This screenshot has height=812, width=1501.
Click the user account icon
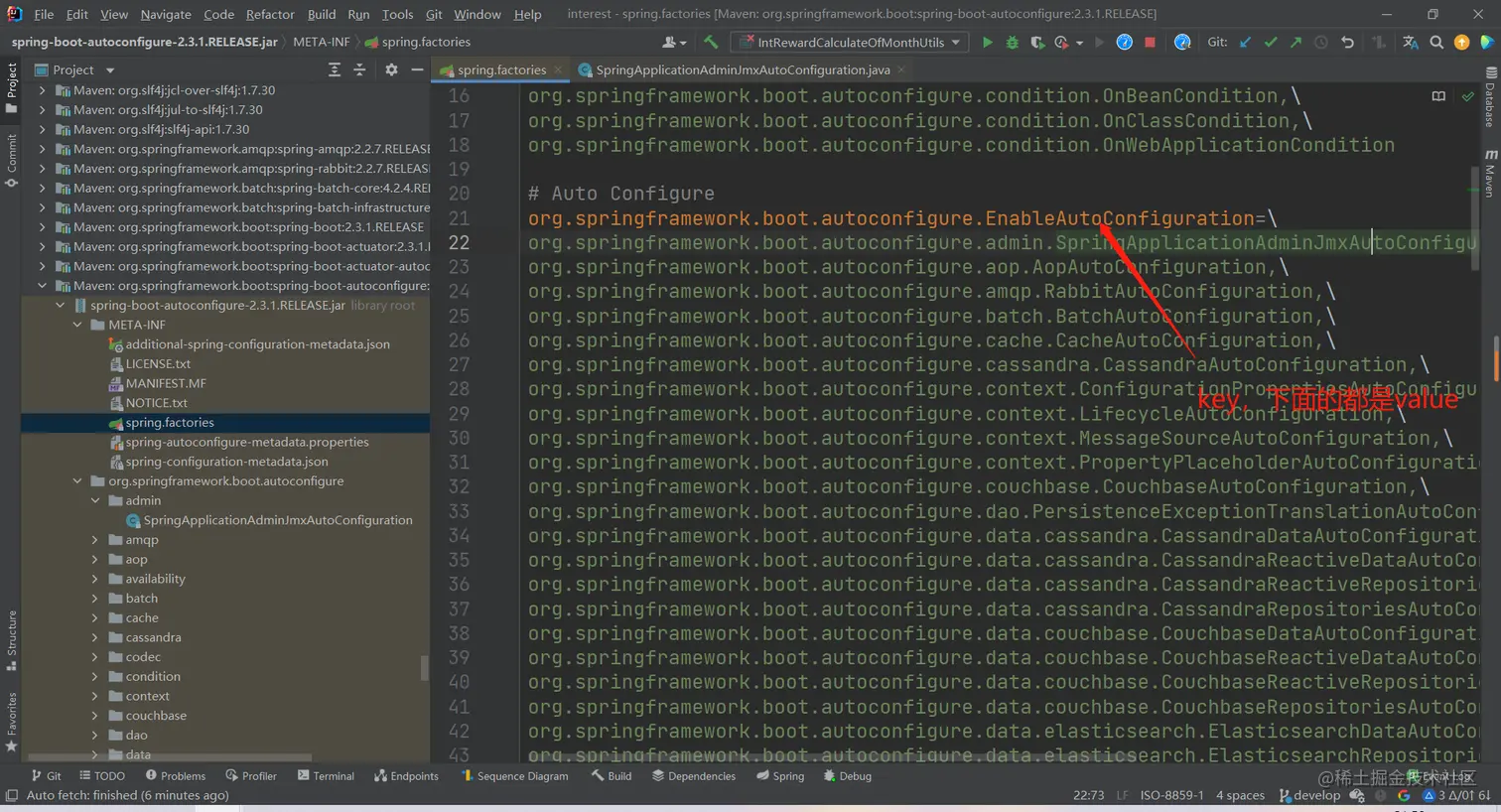(x=673, y=43)
